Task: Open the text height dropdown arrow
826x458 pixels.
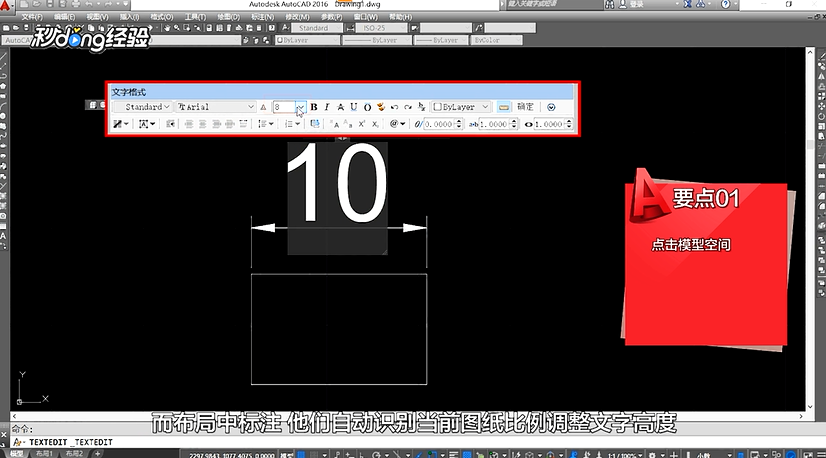Action: (300, 107)
